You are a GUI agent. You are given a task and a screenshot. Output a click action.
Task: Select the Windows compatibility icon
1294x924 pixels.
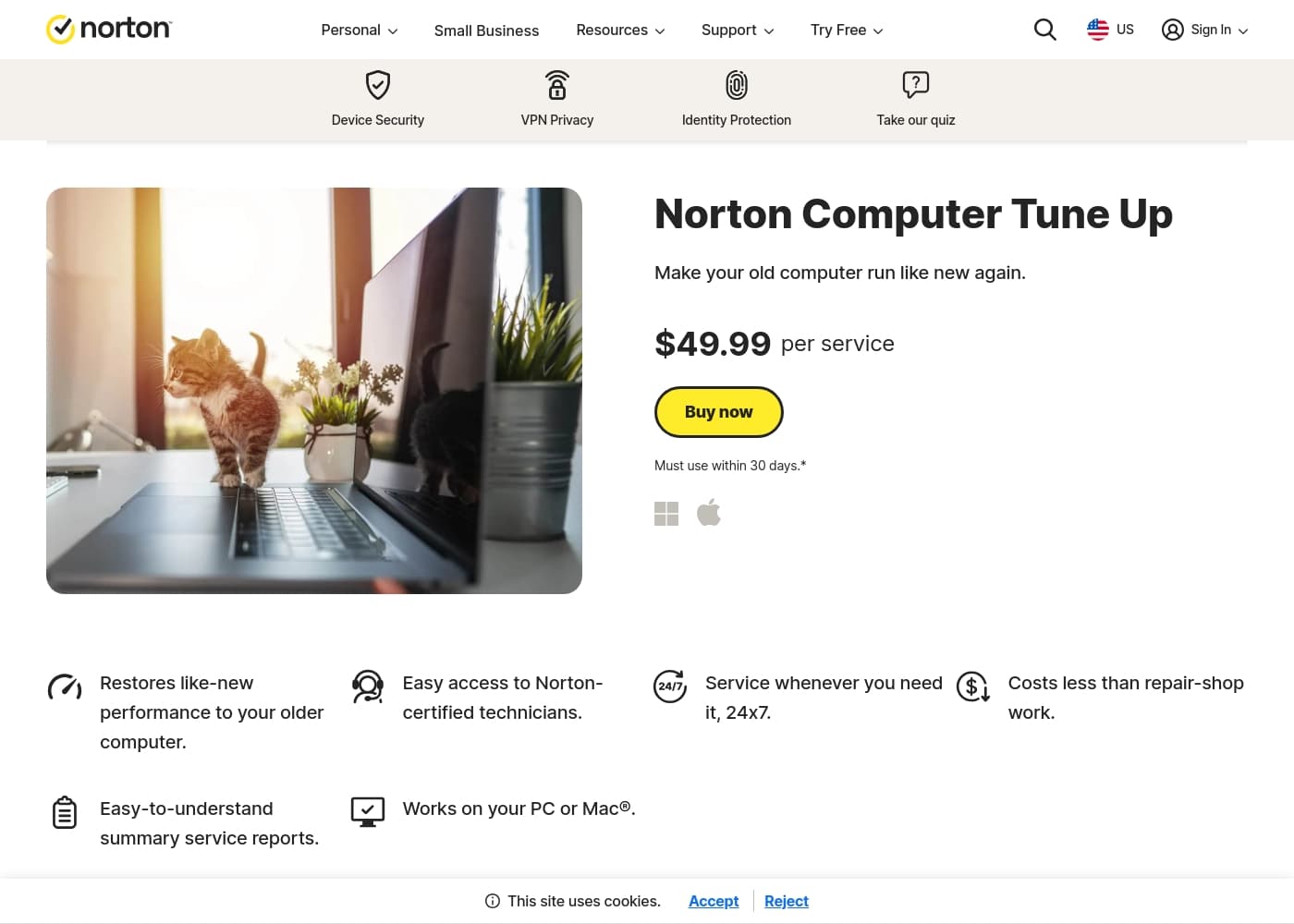point(666,513)
